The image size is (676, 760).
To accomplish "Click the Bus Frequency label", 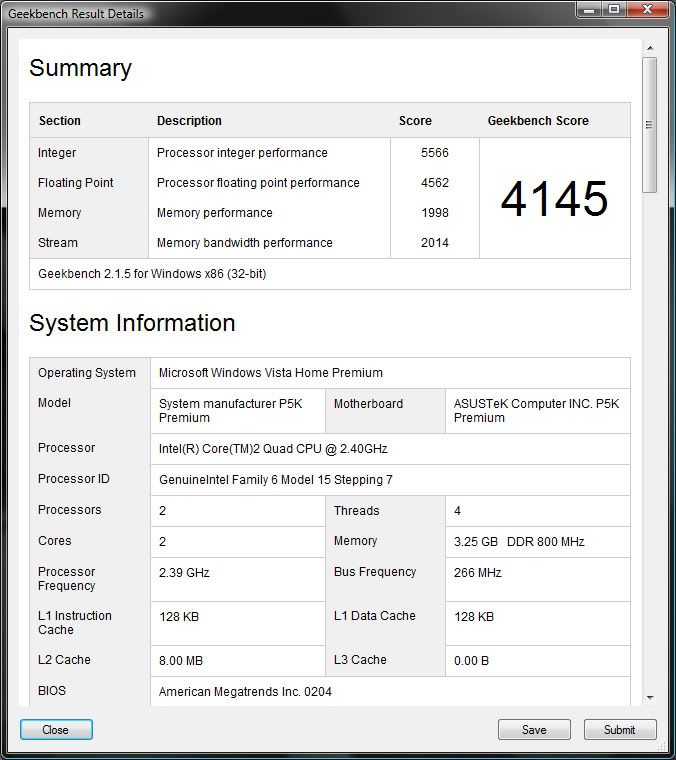I will point(375,572).
